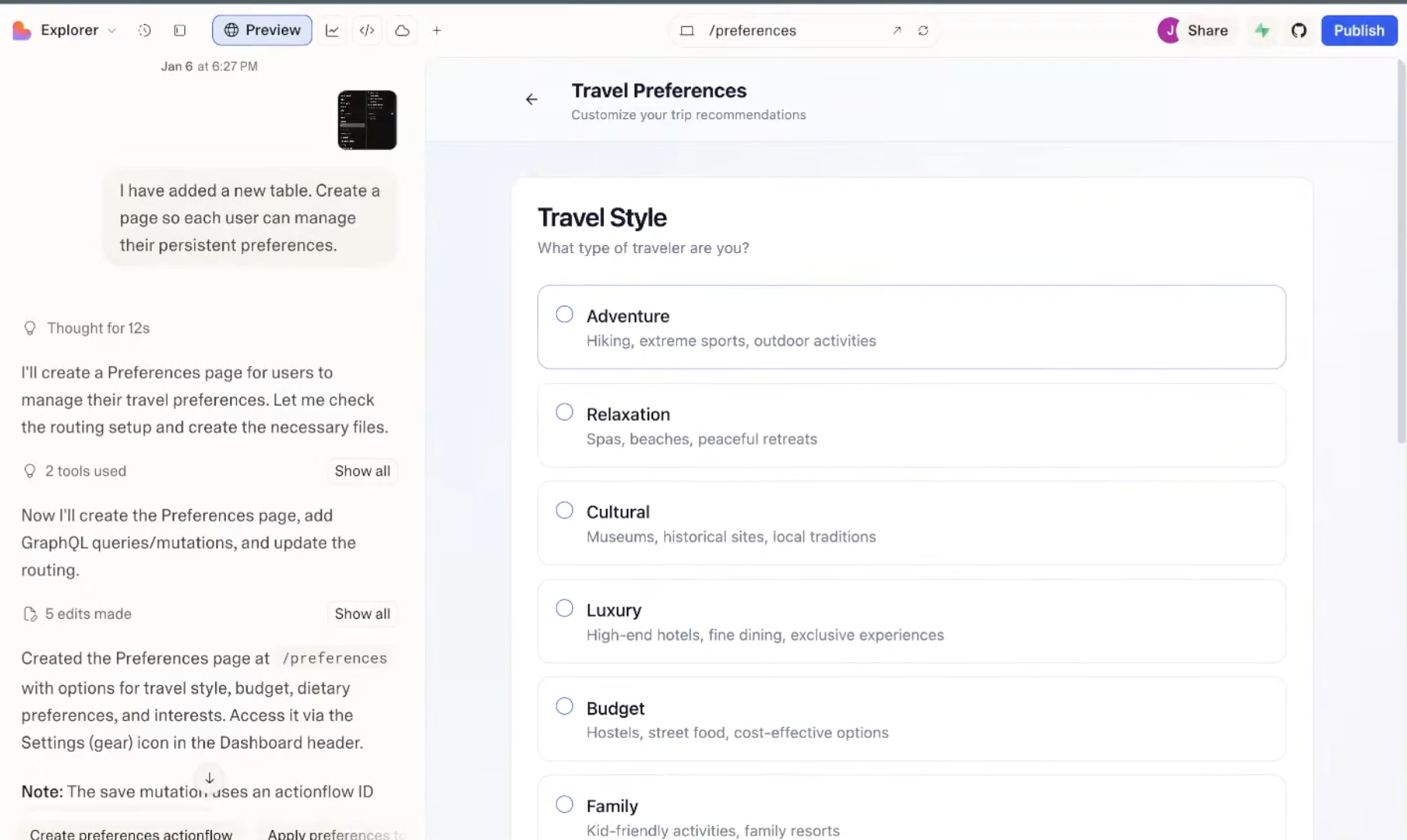Open version history via clock icon
This screenshot has height=840, width=1407.
coord(144,30)
